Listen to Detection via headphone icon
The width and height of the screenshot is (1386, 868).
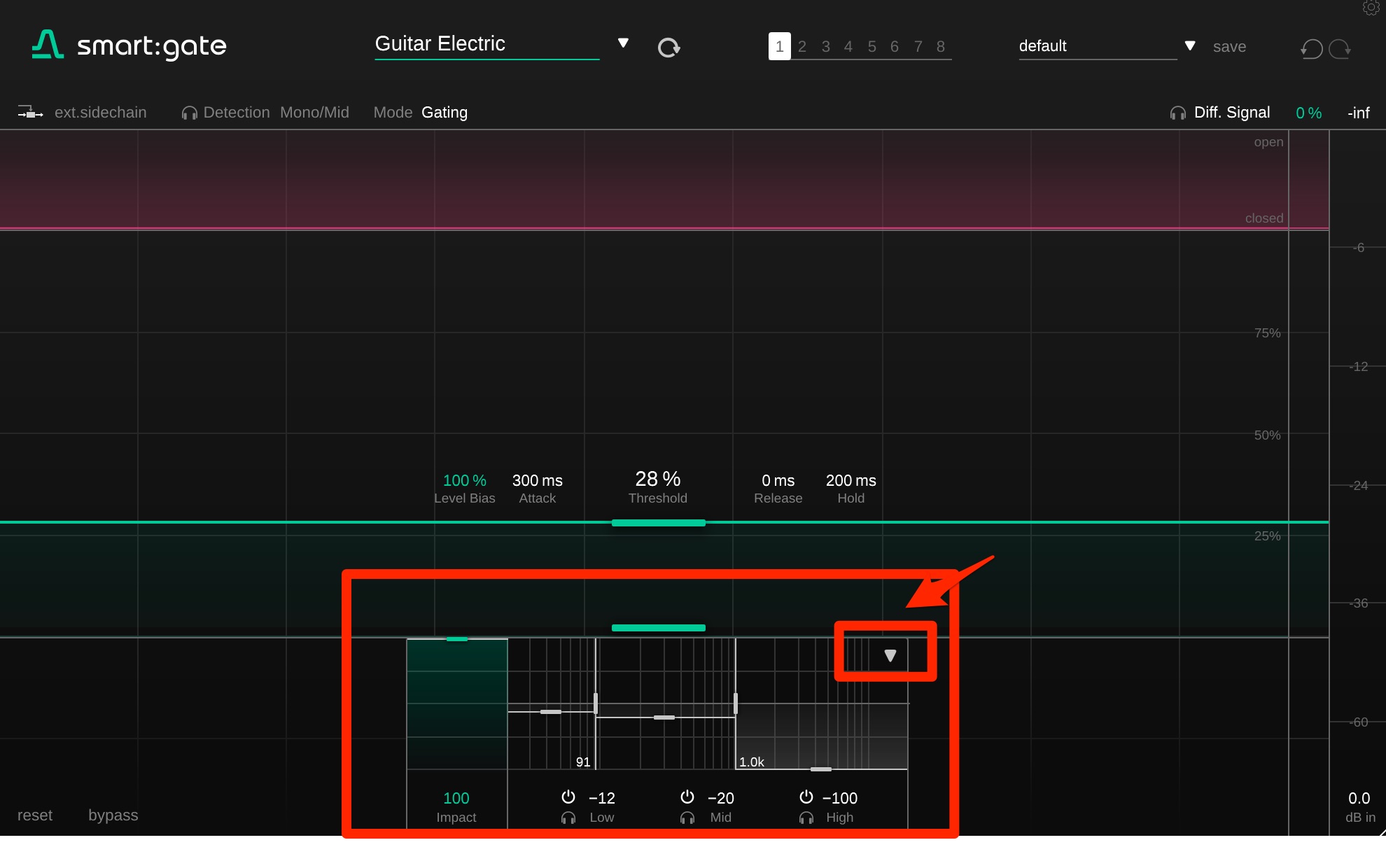[x=189, y=113]
